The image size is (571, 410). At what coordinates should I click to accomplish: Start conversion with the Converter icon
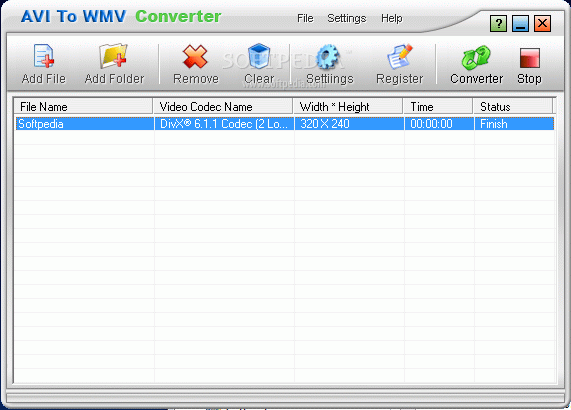click(476, 58)
